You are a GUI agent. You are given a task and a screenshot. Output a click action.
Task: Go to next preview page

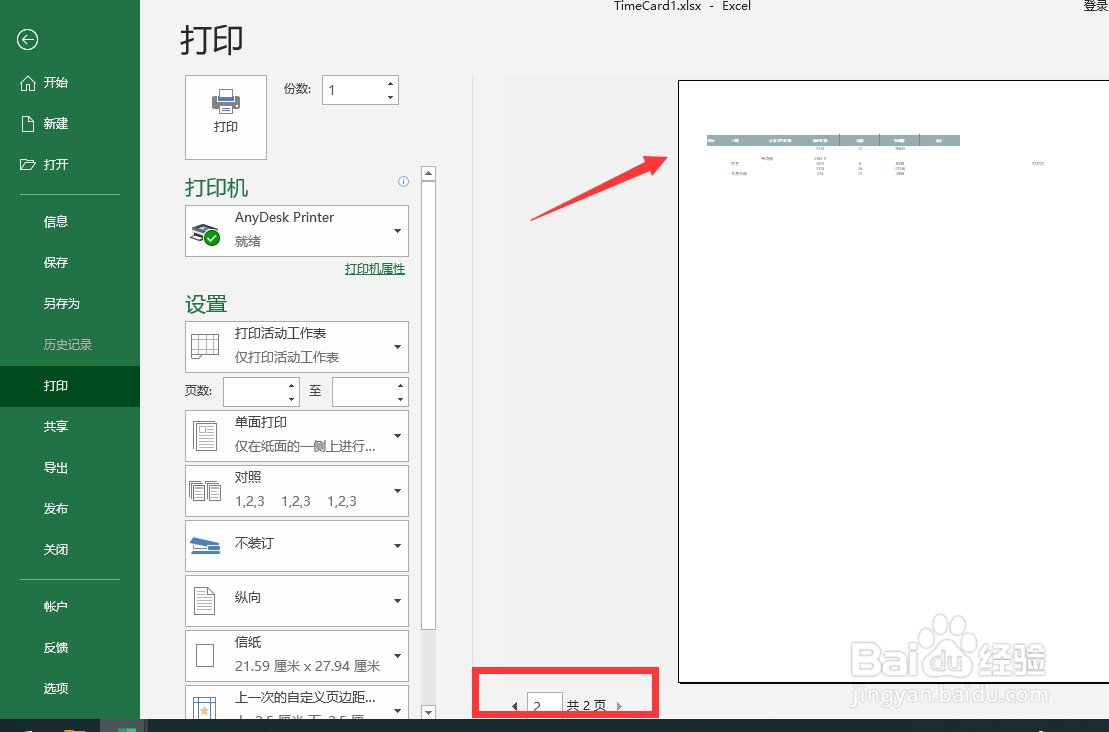click(620, 706)
